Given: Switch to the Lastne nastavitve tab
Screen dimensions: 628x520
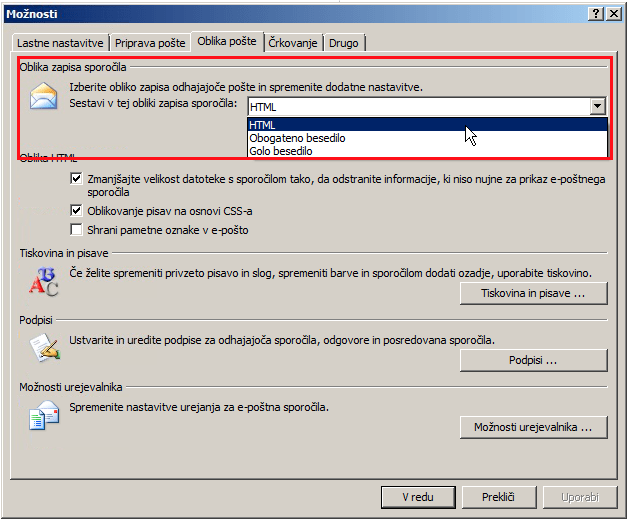Looking at the screenshot, I should coord(60,44).
